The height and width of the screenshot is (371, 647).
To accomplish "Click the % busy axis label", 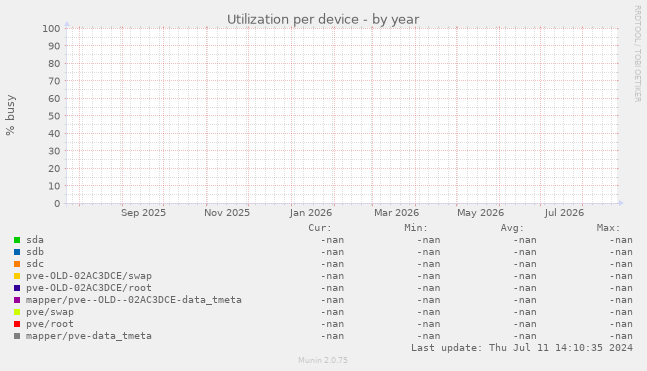I will pos(10,115).
